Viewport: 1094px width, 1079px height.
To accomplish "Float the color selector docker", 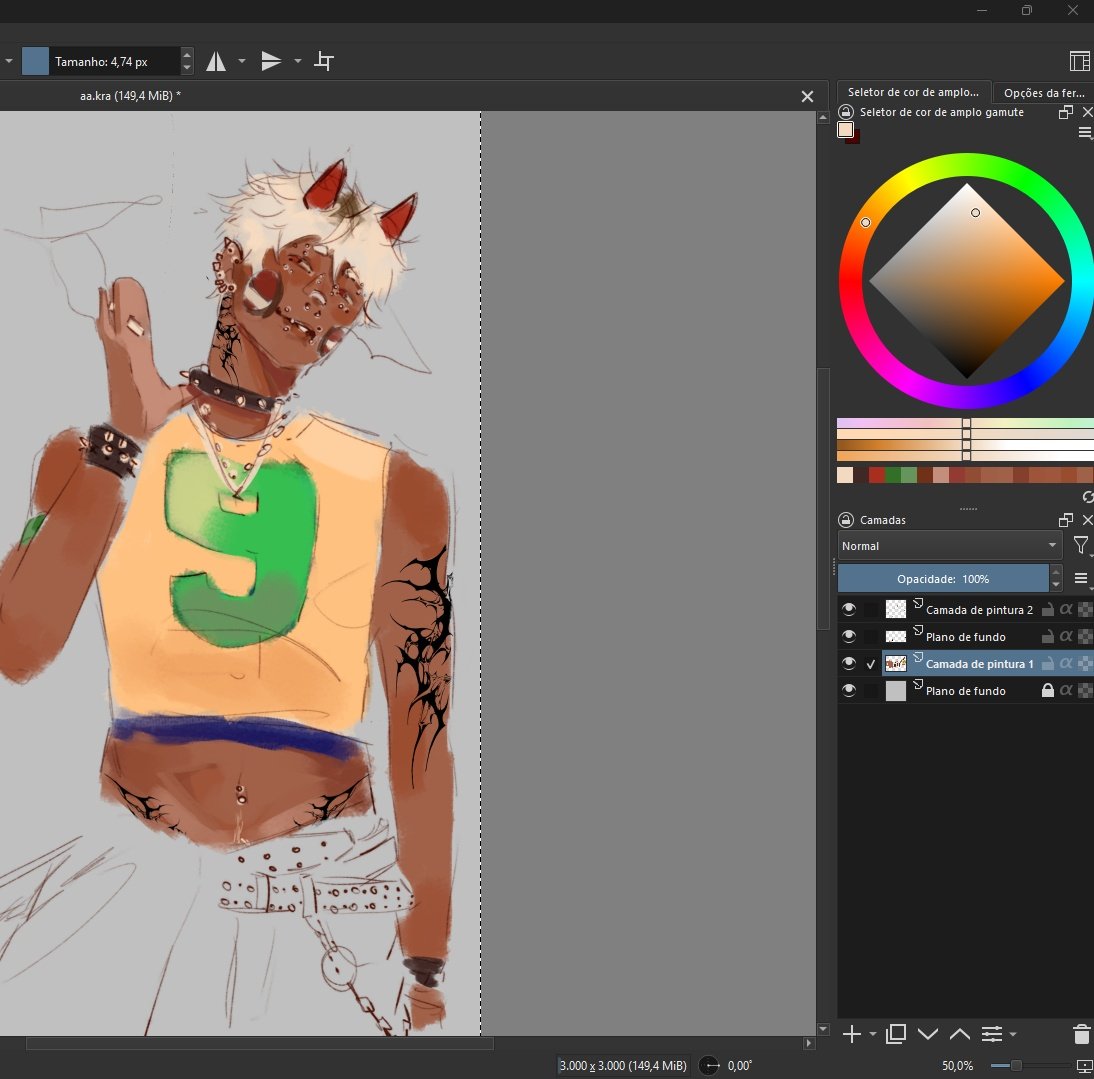I will point(1065,112).
